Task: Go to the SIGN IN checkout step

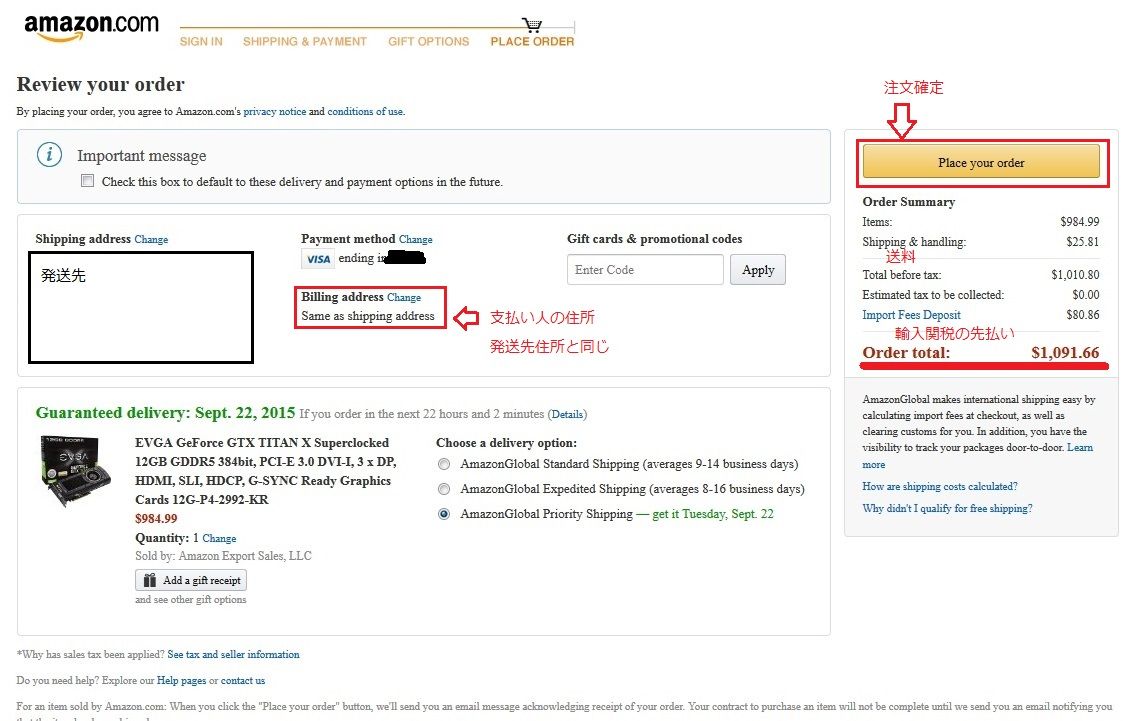Action: [201, 41]
